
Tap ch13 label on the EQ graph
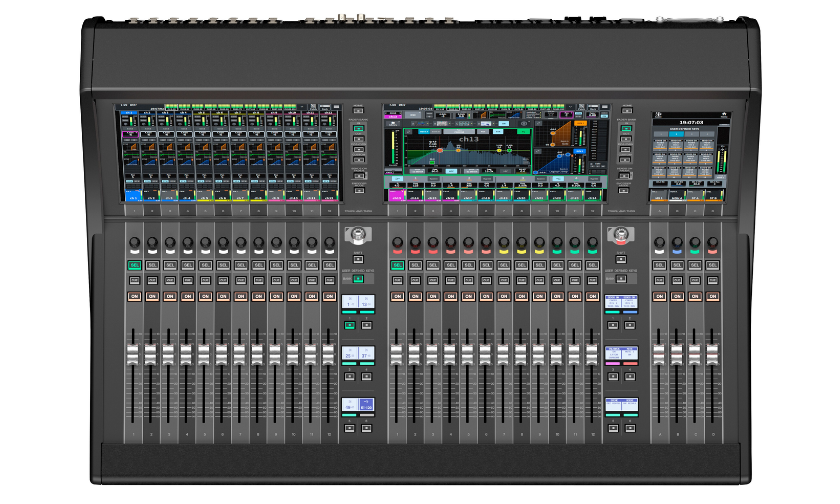coord(468,139)
